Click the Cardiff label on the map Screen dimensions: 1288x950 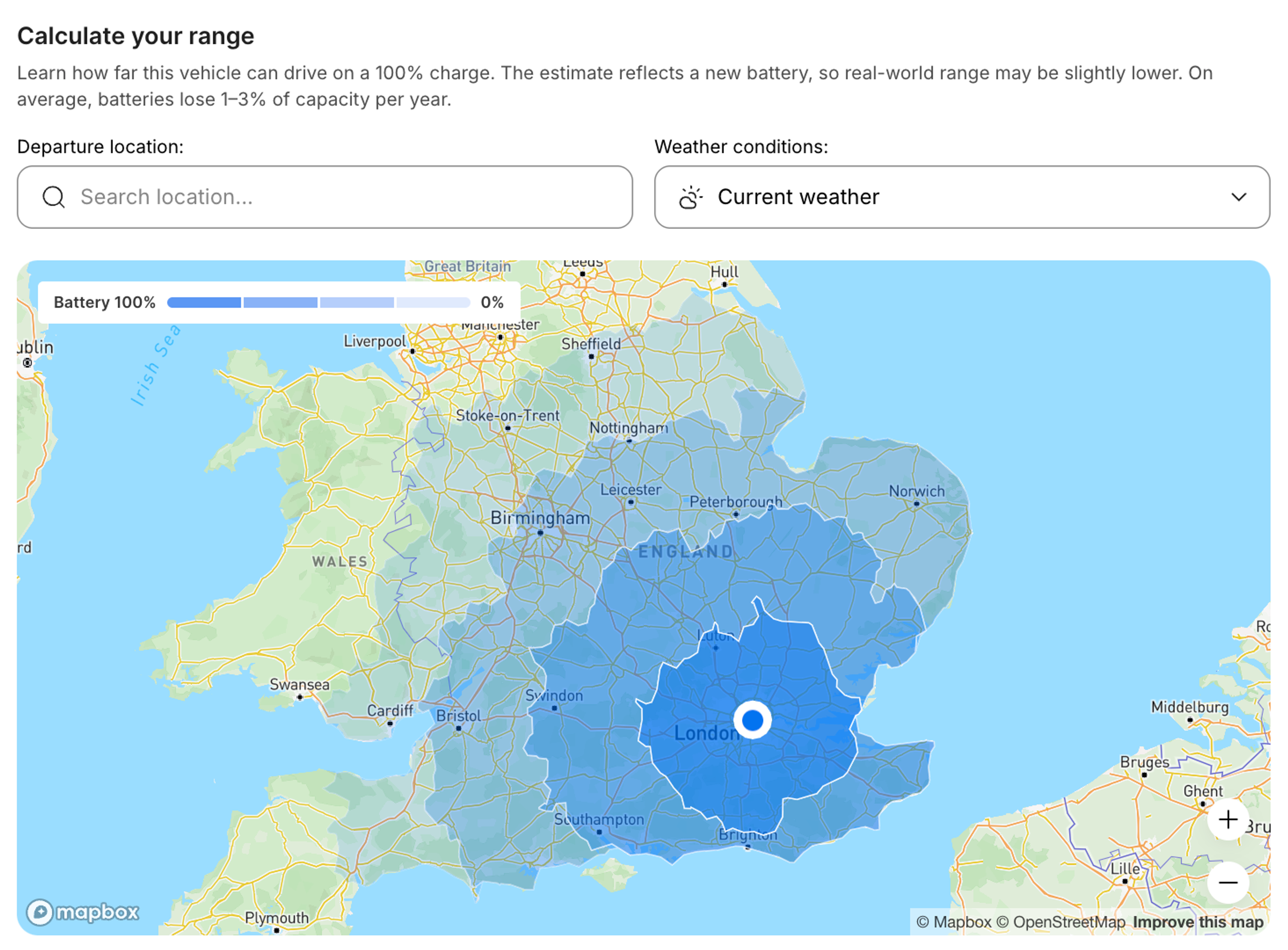coord(390,711)
